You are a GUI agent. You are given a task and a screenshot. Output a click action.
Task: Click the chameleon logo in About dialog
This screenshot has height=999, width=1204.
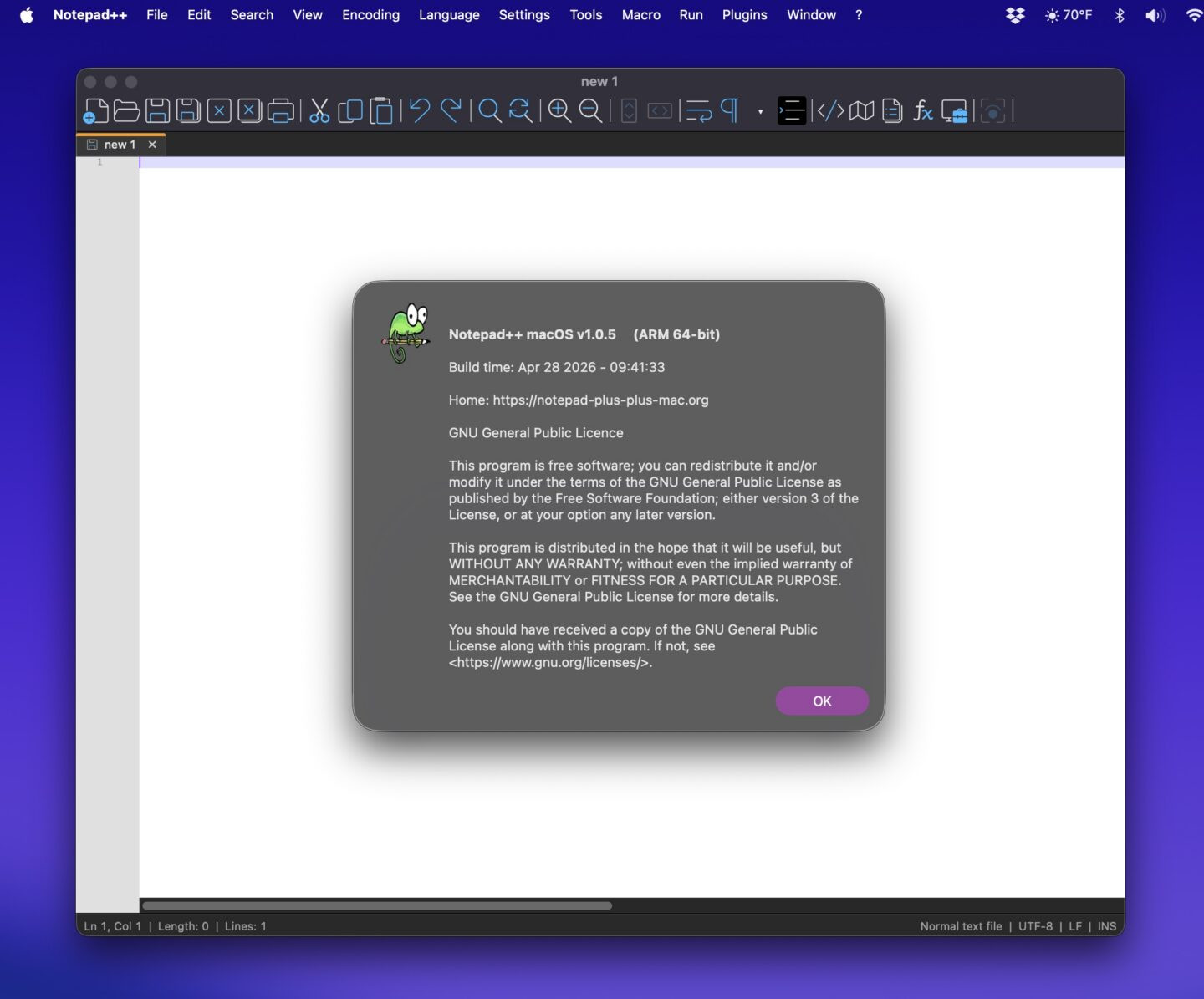(x=406, y=334)
